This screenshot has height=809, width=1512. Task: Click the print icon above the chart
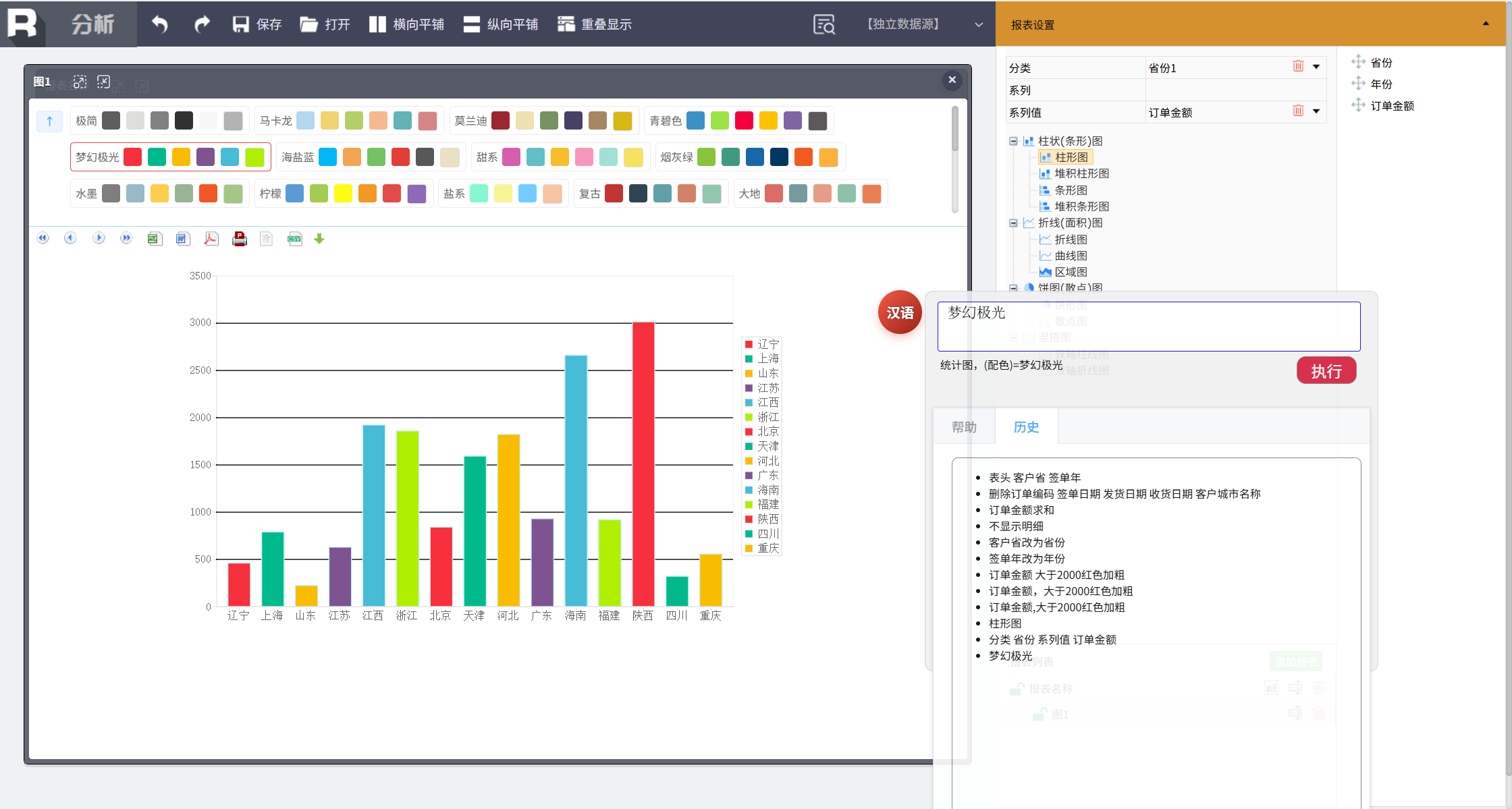(x=240, y=239)
